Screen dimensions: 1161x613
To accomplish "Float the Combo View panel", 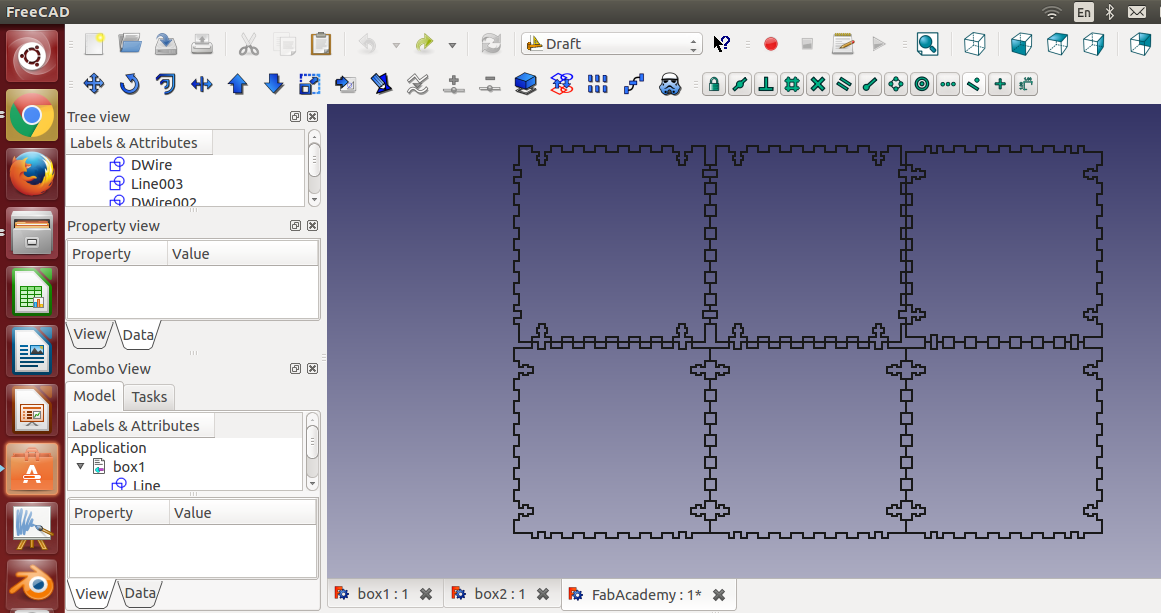I will [295, 368].
